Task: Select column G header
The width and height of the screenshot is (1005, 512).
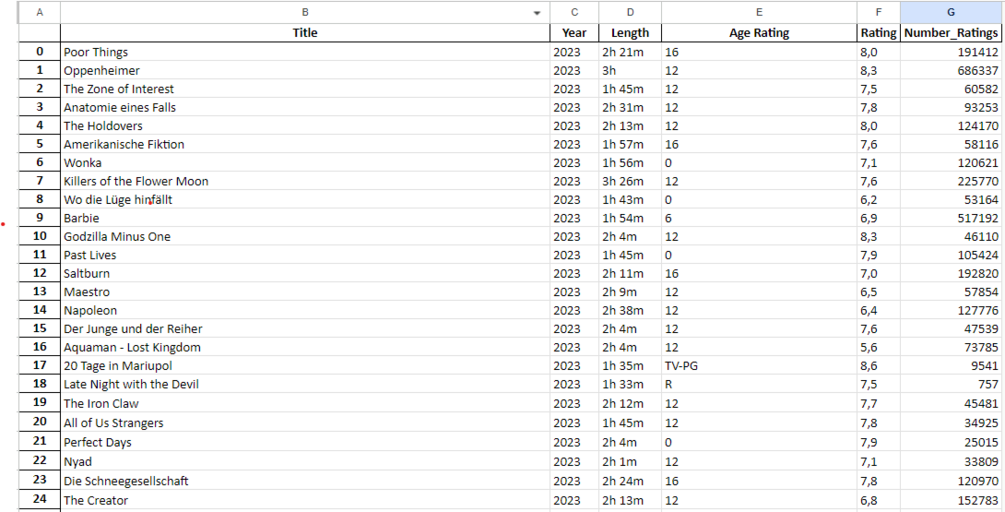Action: 950,12
